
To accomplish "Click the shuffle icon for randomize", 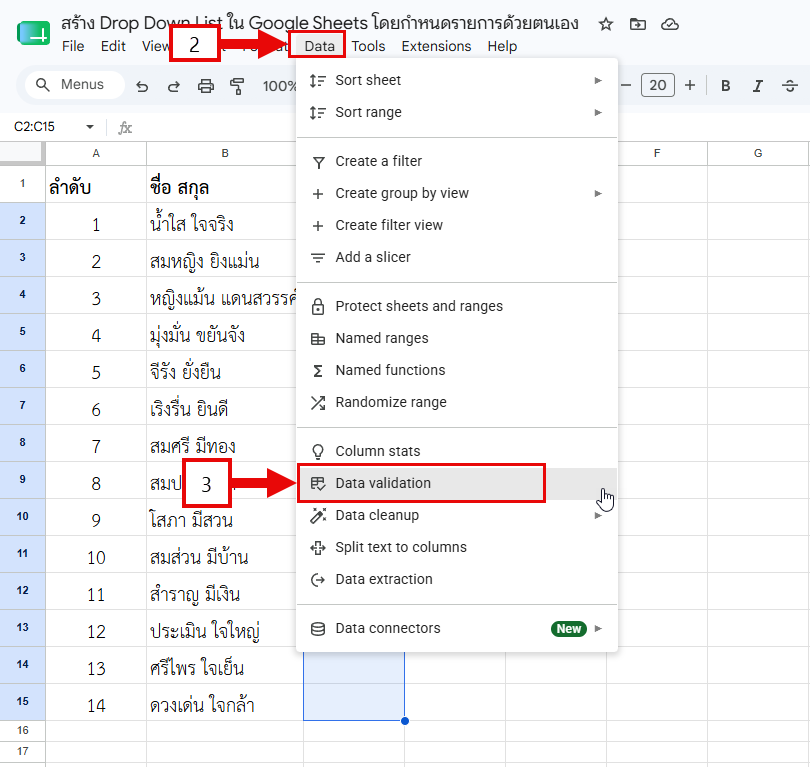I will (318, 403).
